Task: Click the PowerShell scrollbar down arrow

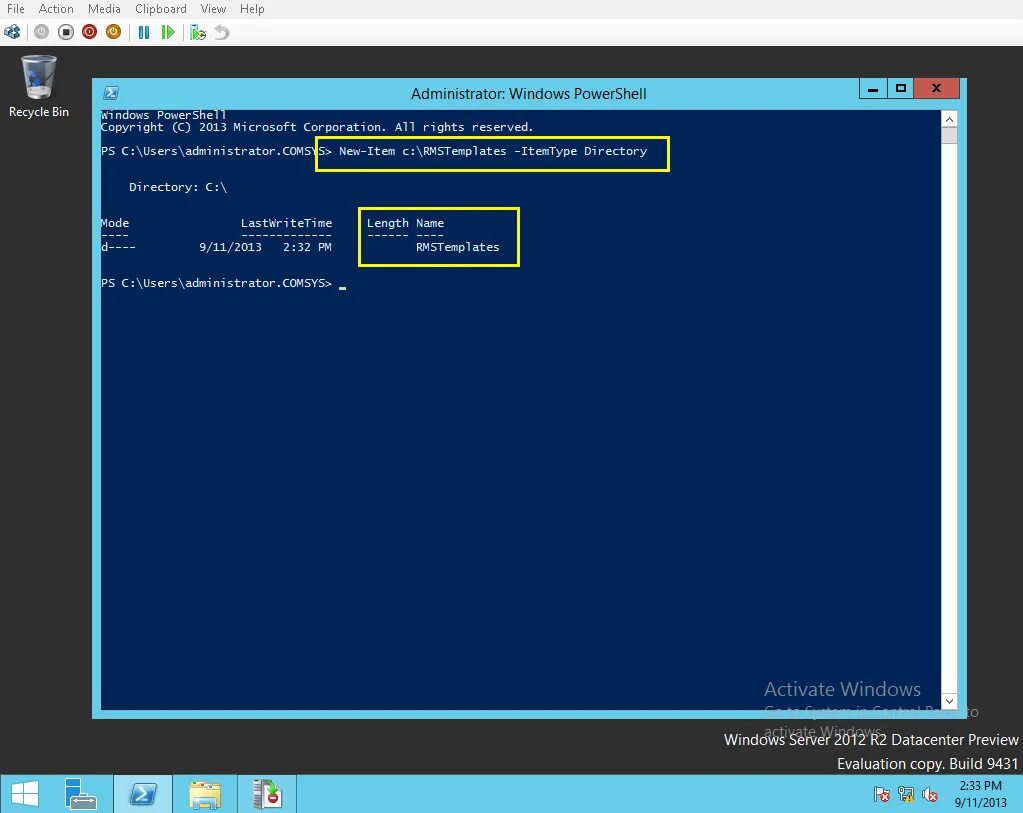Action: click(x=949, y=701)
